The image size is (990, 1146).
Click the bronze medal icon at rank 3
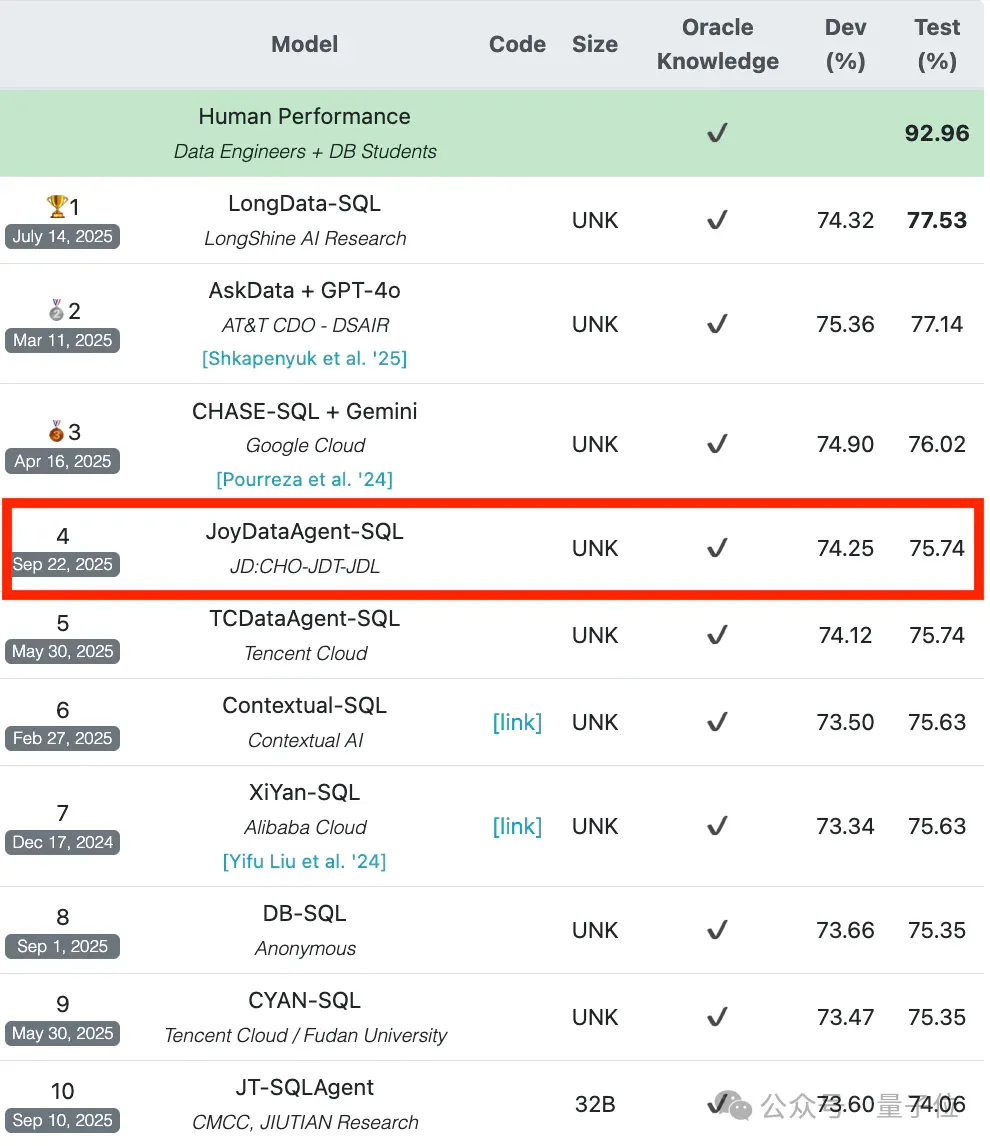pos(56,431)
